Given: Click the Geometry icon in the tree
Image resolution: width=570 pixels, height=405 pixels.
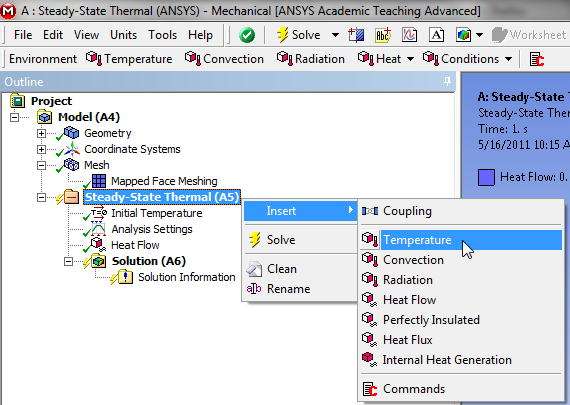Looking at the screenshot, I should coord(71,133).
